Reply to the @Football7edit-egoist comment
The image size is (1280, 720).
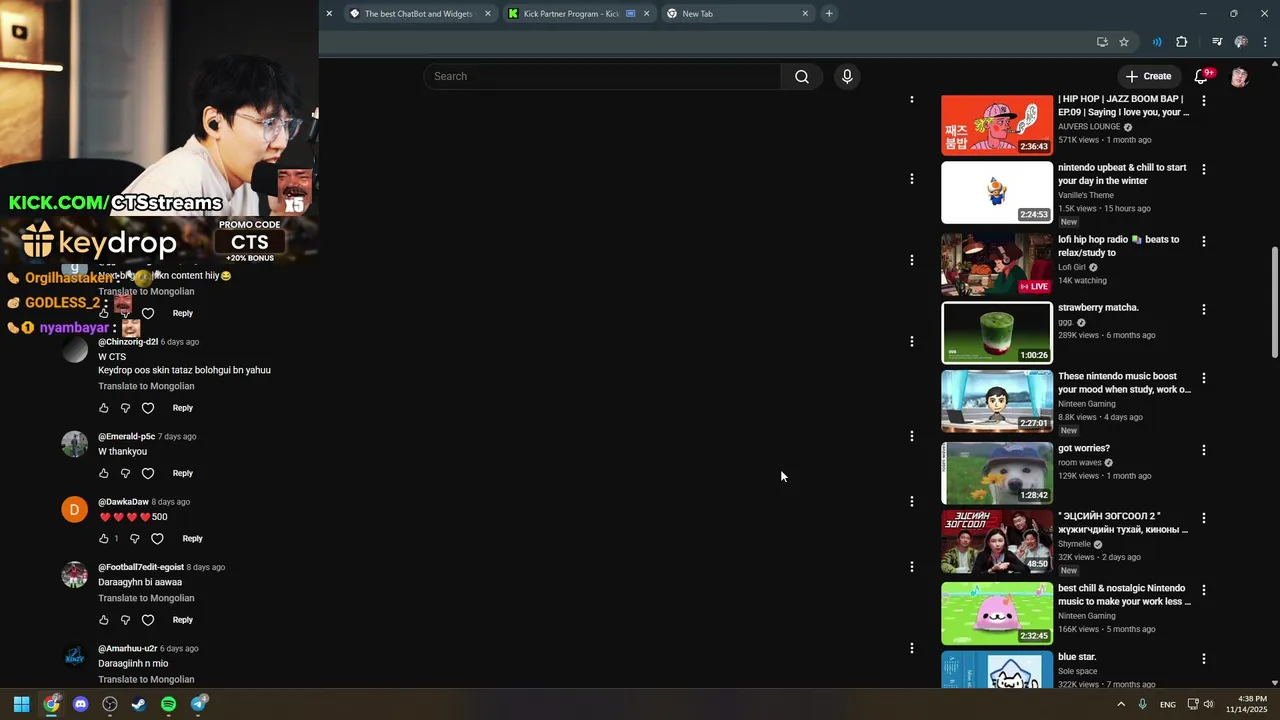[x=182, y=620]
